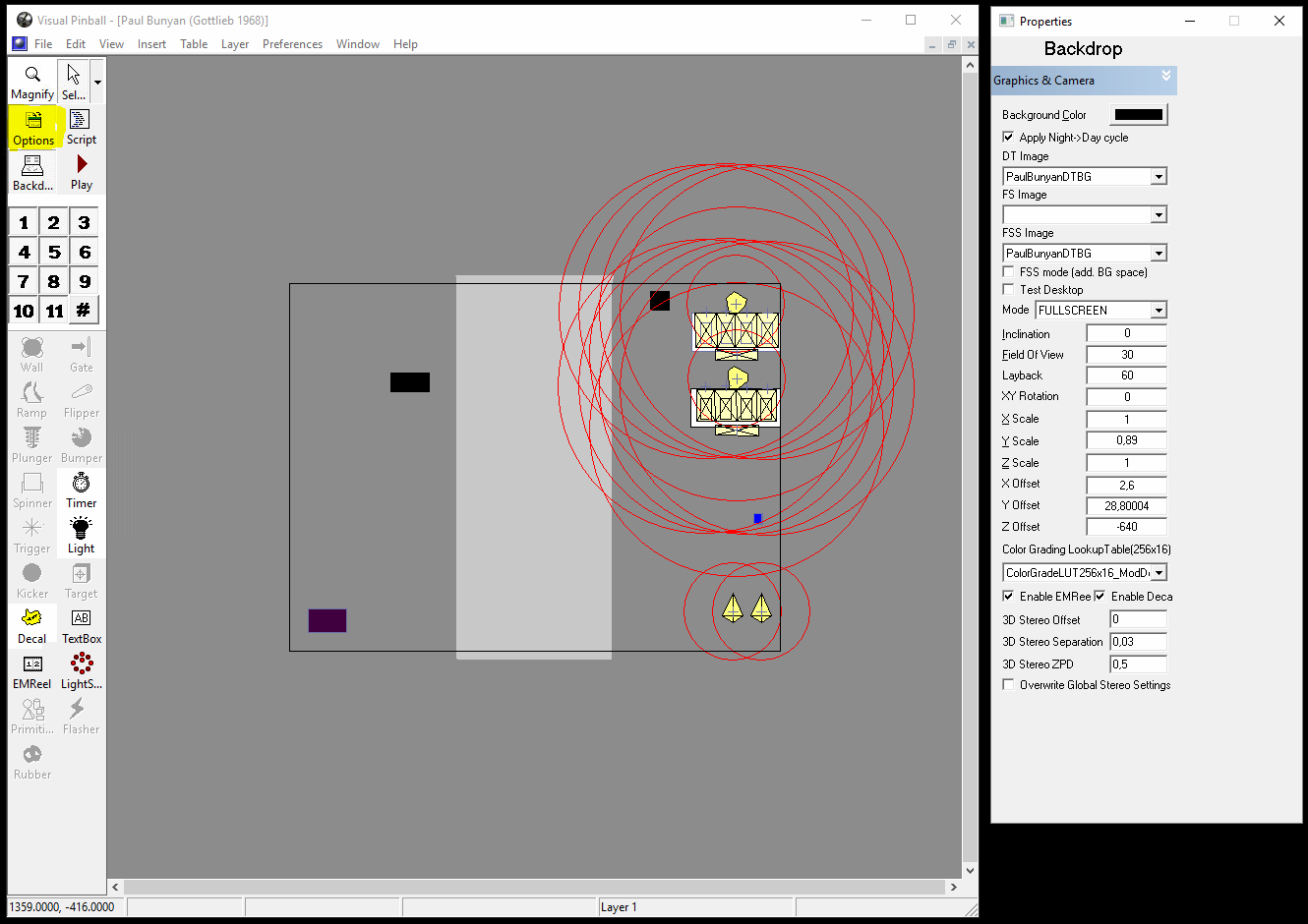This screenshot has height=924, width=1308.
Task: Pick the Plunger tool
Action: tap(32, 444)
